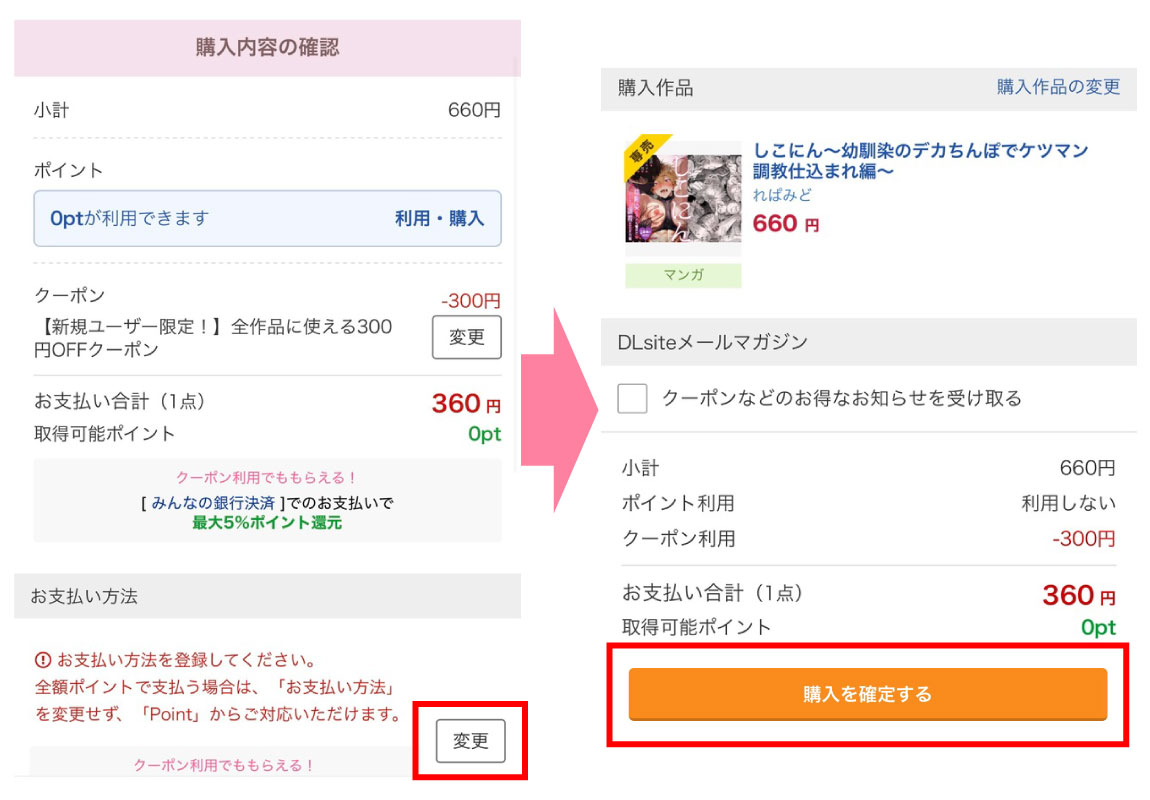Toggle the DLsite newsletter checkbox
The width and height of the screenshot is (1150, 800).
point(632,398)
